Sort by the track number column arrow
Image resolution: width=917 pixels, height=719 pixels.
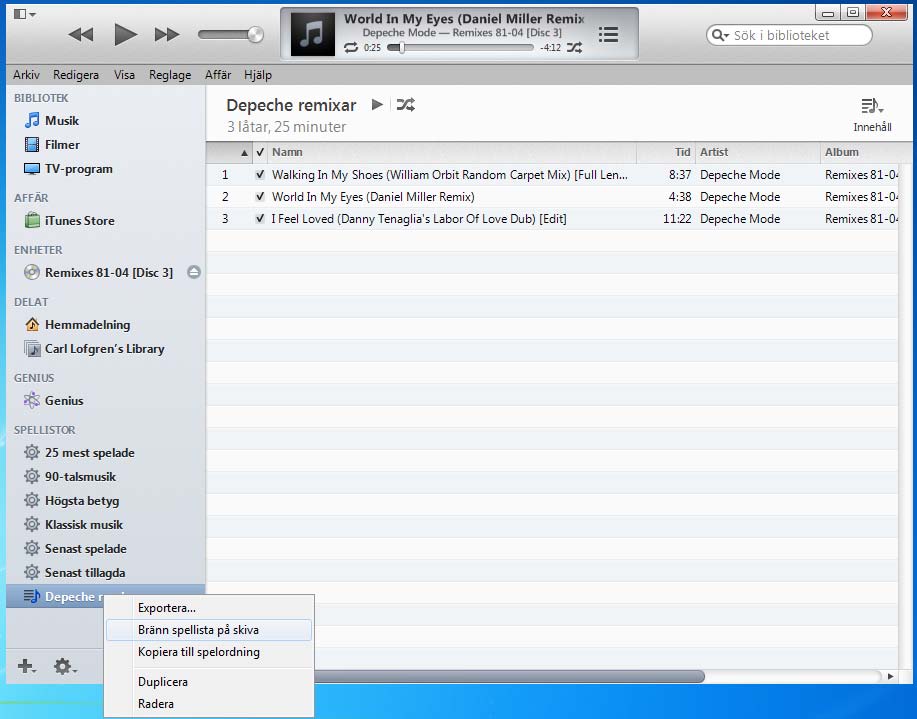coord(244,153)
